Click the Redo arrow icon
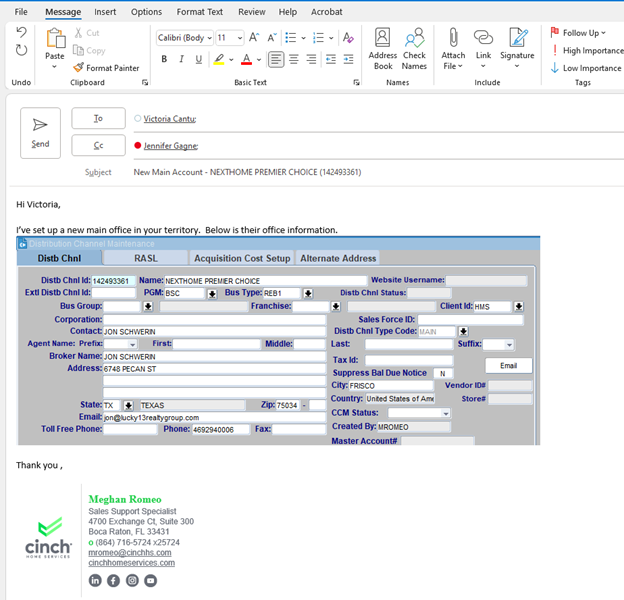624x600 pixels. pyautogui.click(x=21, y=50)
